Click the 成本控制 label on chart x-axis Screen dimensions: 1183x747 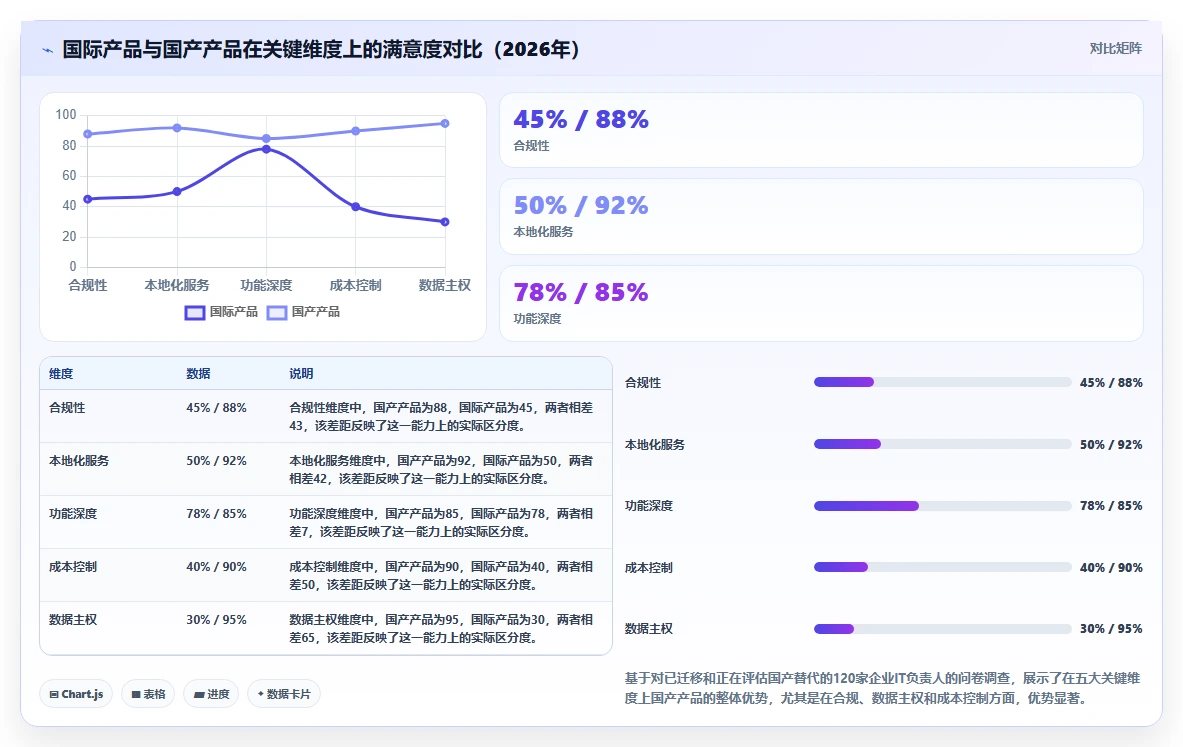(x=355, y=285)
